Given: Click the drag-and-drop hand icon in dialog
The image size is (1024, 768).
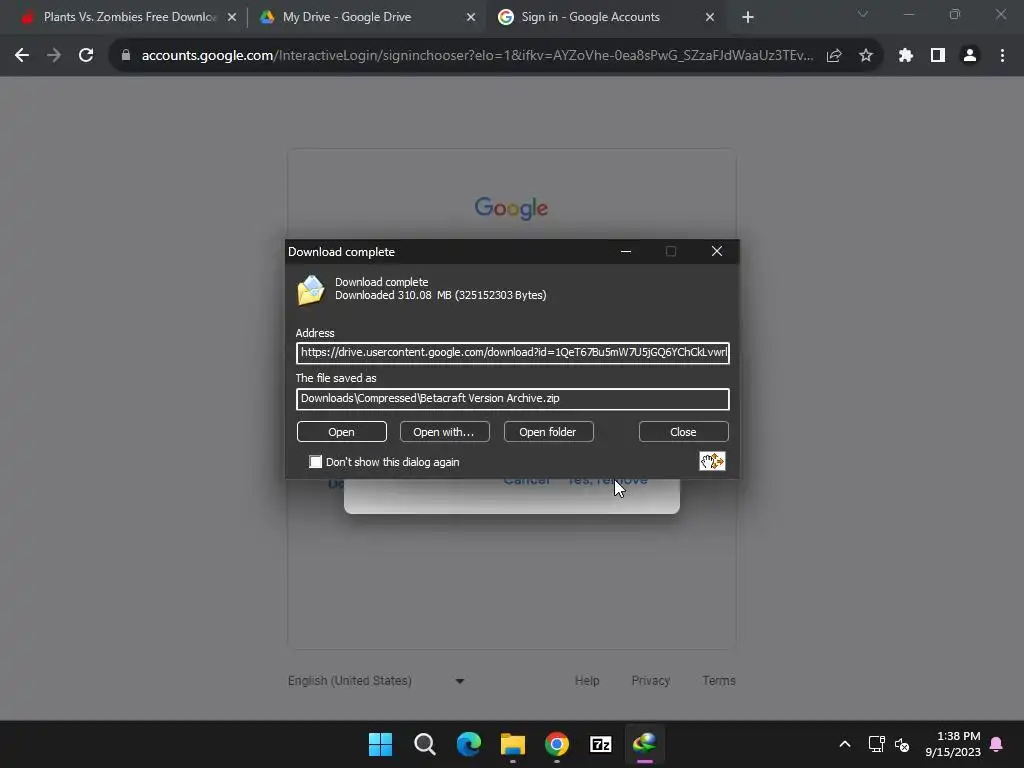Looking at the screenshot, I should [x=712, y=461].
